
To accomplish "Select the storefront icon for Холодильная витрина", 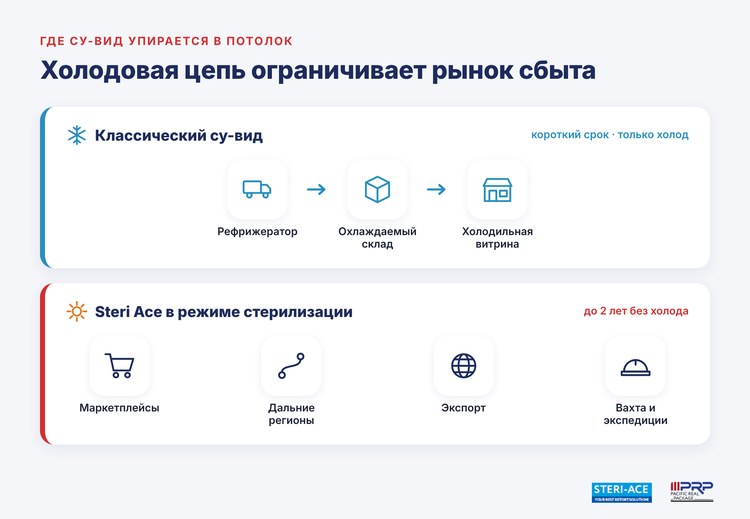I will (497, 190).
